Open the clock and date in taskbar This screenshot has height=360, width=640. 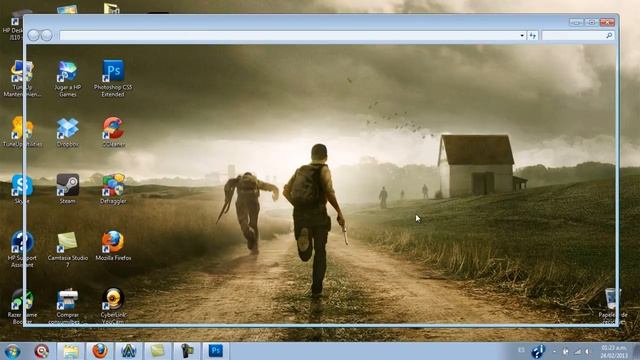(613, 351)
